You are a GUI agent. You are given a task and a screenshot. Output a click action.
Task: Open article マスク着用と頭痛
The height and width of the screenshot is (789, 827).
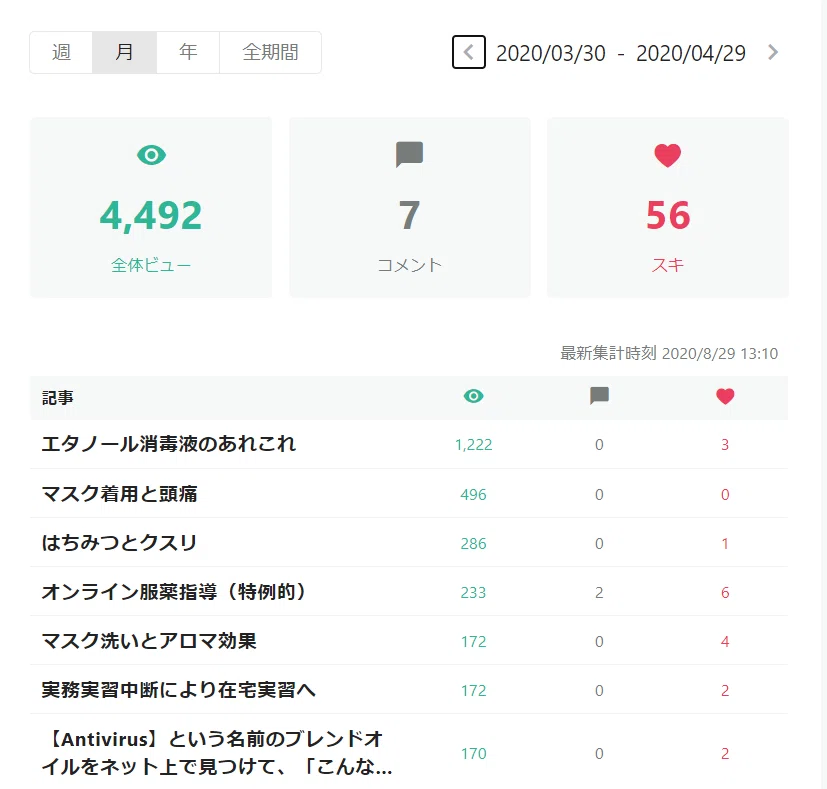click(x=120, y=494)
